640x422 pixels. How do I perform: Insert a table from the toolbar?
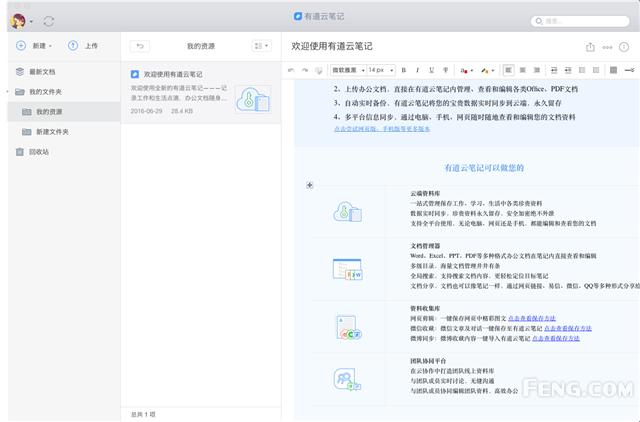coord(613,70)
